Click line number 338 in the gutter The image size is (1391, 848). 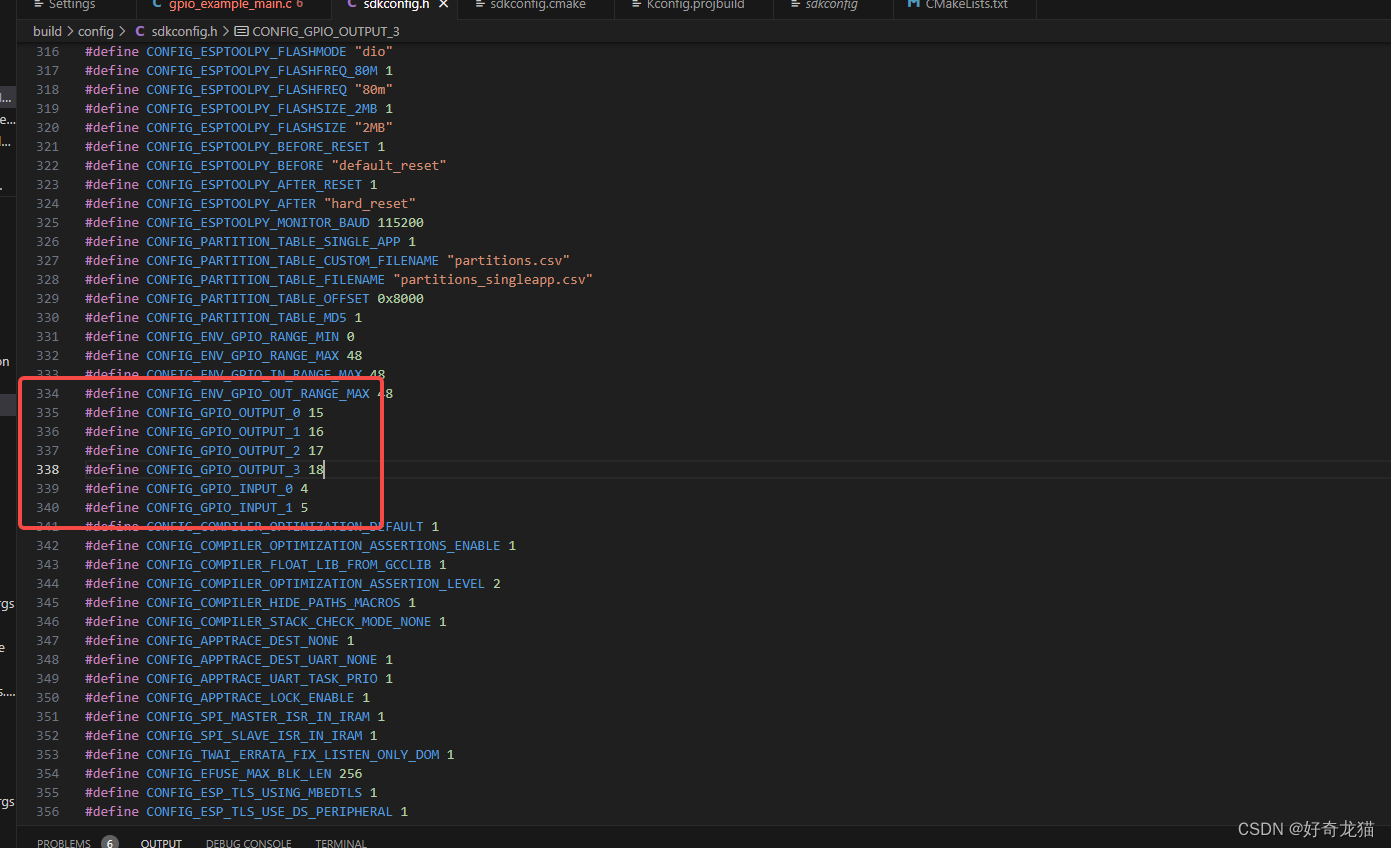[48, 469]
